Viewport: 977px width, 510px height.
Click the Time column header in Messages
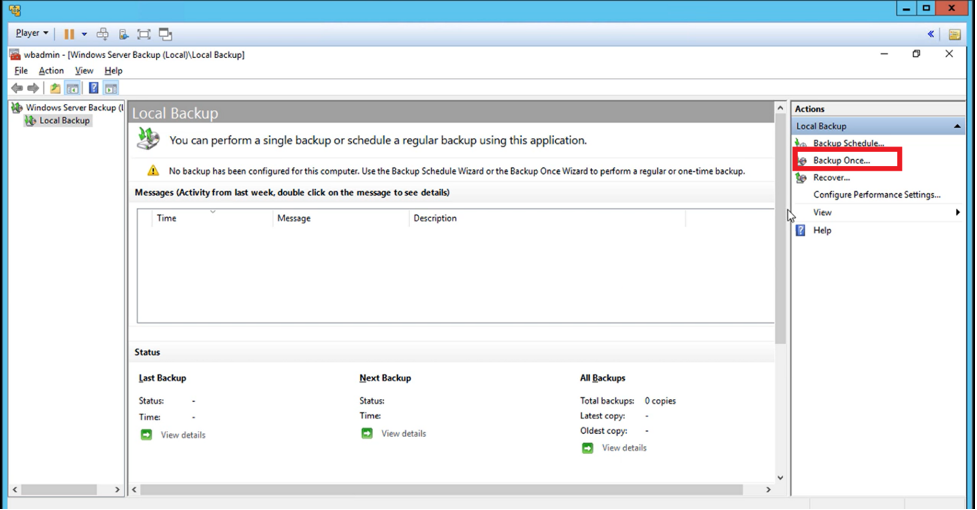tap(167, 218)
